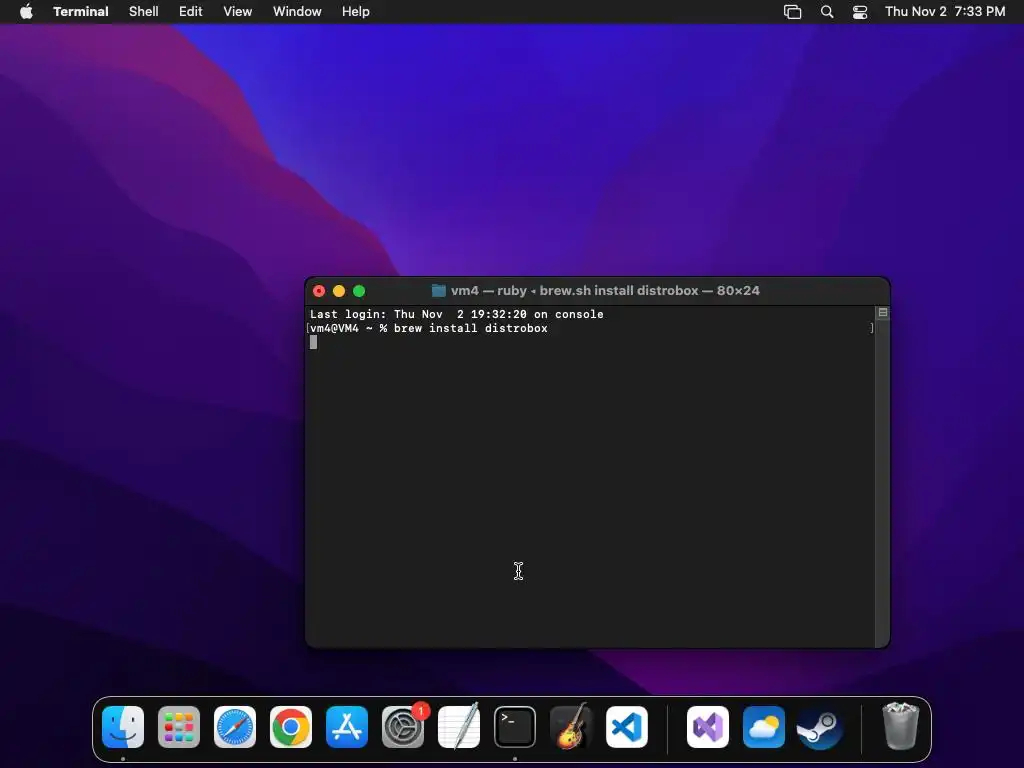This screenshot has height=768, width=1024.
Task: Open Finder from the dock
Action: coord(123,727)
